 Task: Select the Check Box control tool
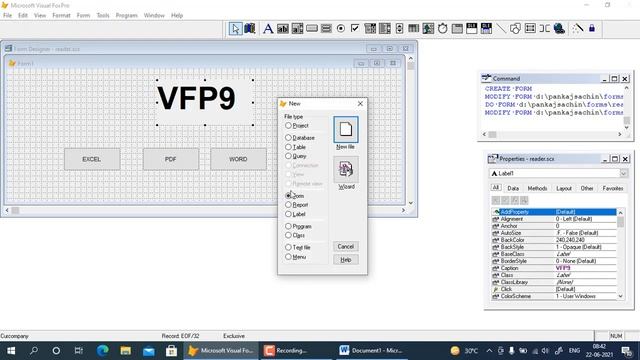355,29
